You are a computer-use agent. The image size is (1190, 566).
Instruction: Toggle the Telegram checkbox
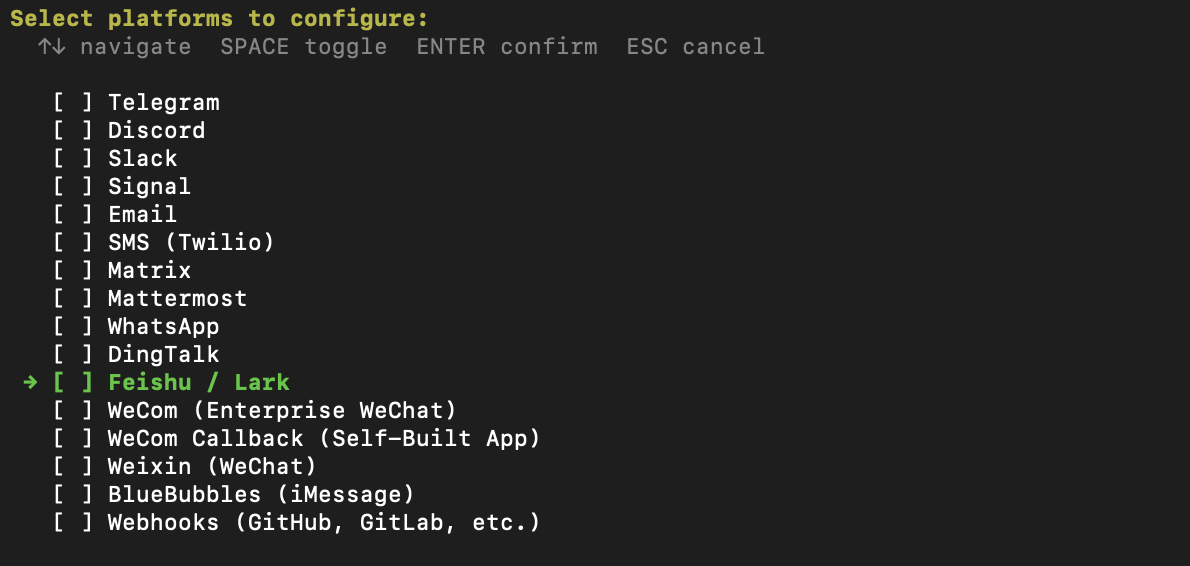(x=73, y=103)
